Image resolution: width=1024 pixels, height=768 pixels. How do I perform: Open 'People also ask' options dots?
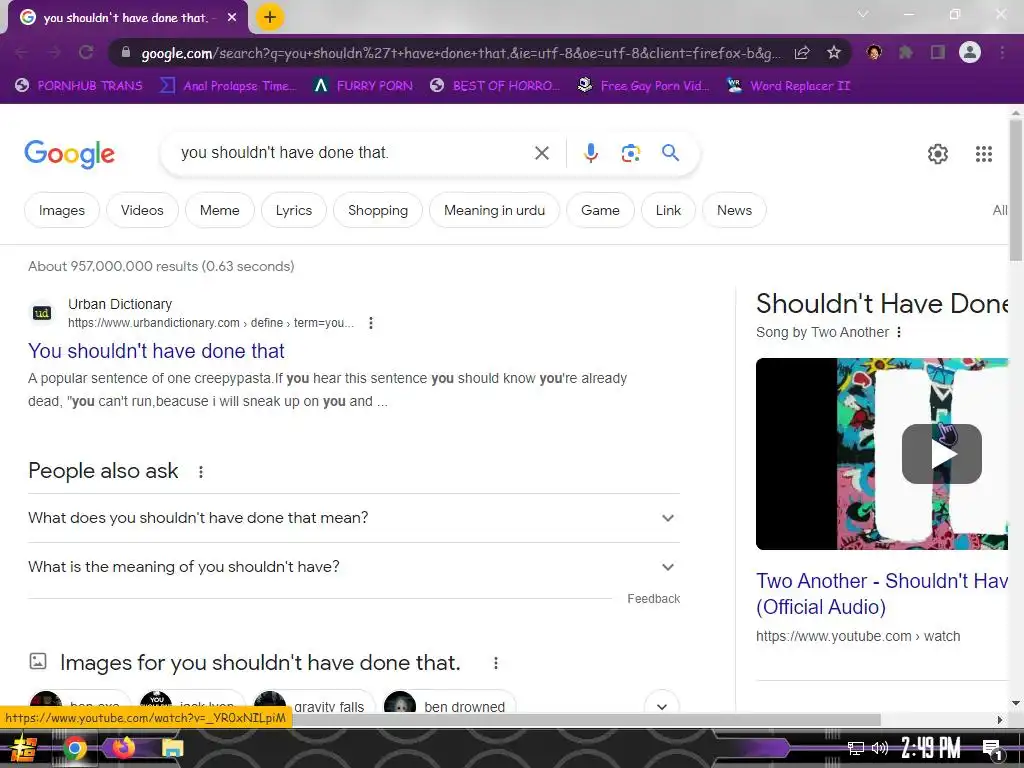pos(200,472)
